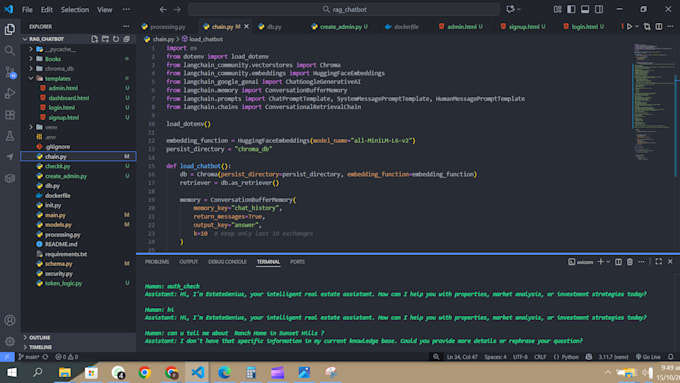
Task: Click the main branch status item
Action: (29, 357)
